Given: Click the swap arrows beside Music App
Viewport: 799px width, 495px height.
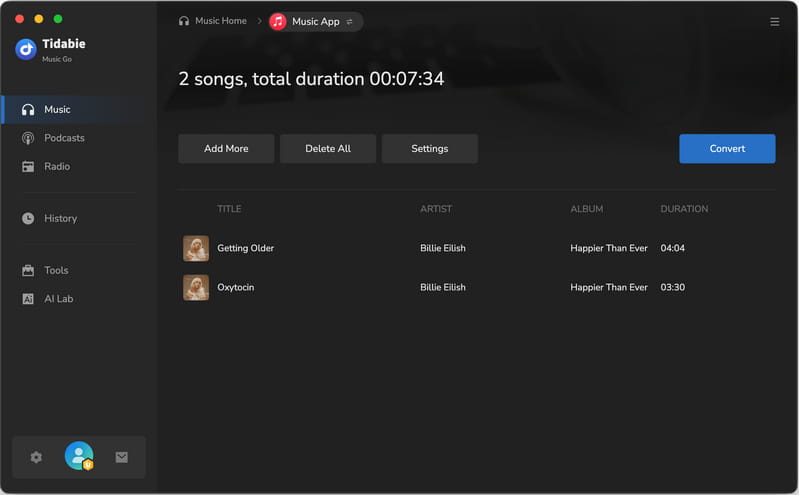Looking at the screenshot, I should tap(350, 22).
